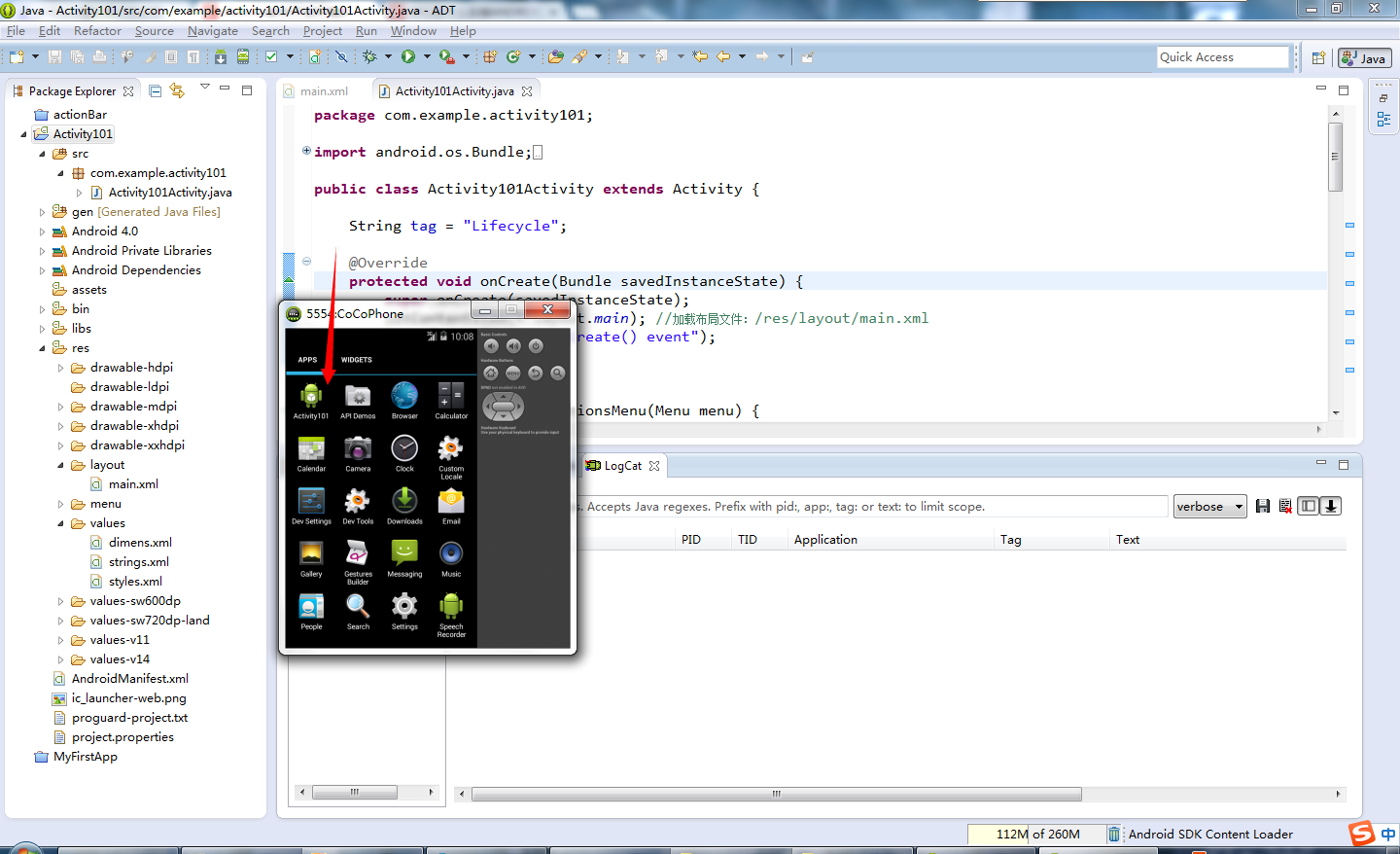Screen dimensions: 1400x854
Task: Click the Open Type folder icon
Action: pyautogui.click(x=555, y=56)
